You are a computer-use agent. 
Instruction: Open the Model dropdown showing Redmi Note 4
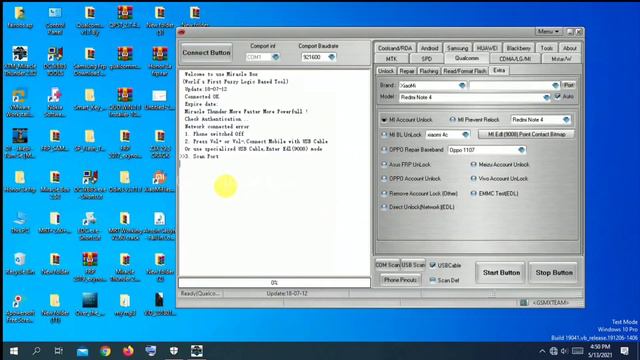coord(547,98)
